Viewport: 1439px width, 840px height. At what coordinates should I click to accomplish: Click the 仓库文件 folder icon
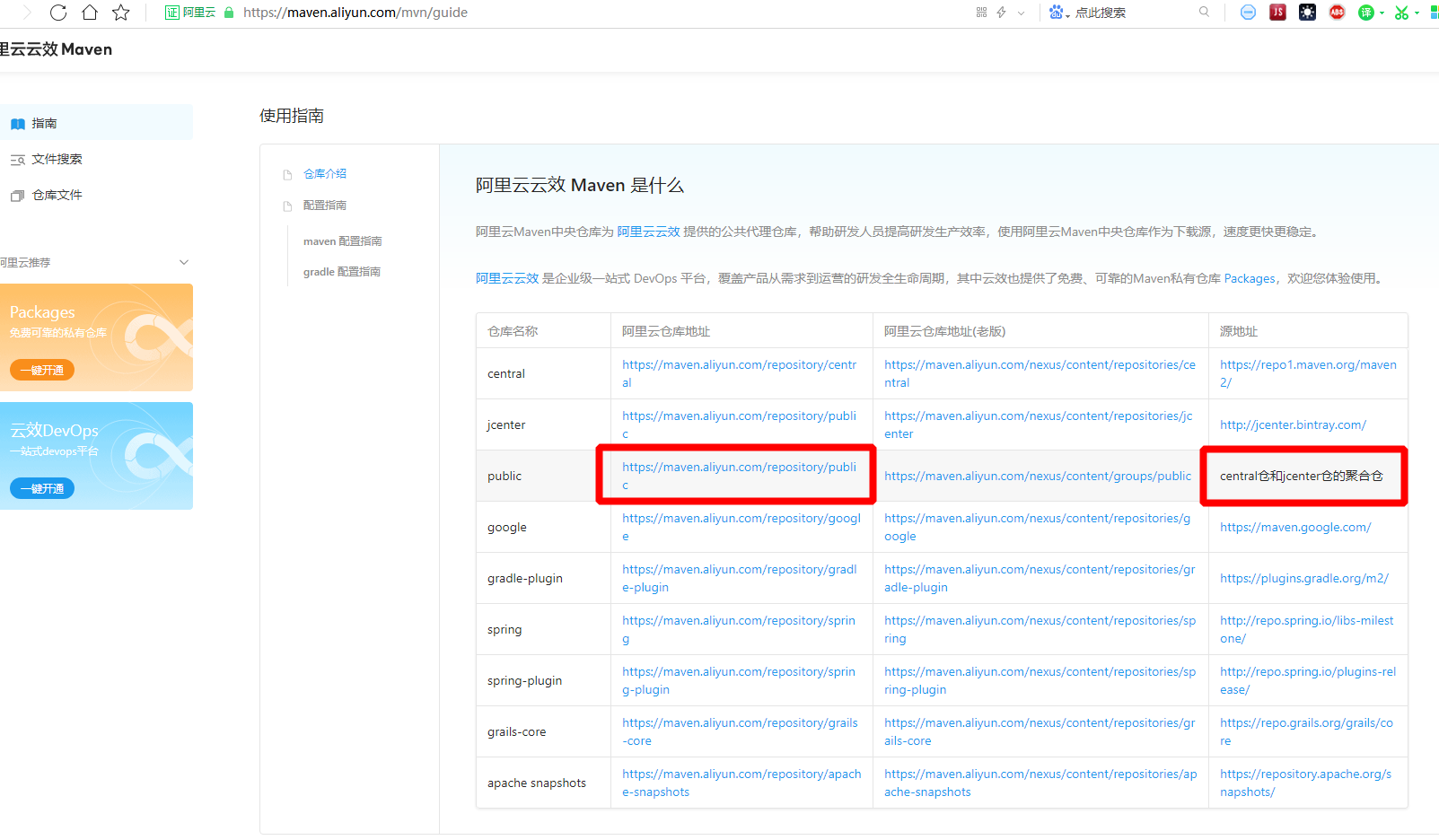pyautogui.click(x=17, y=196)
